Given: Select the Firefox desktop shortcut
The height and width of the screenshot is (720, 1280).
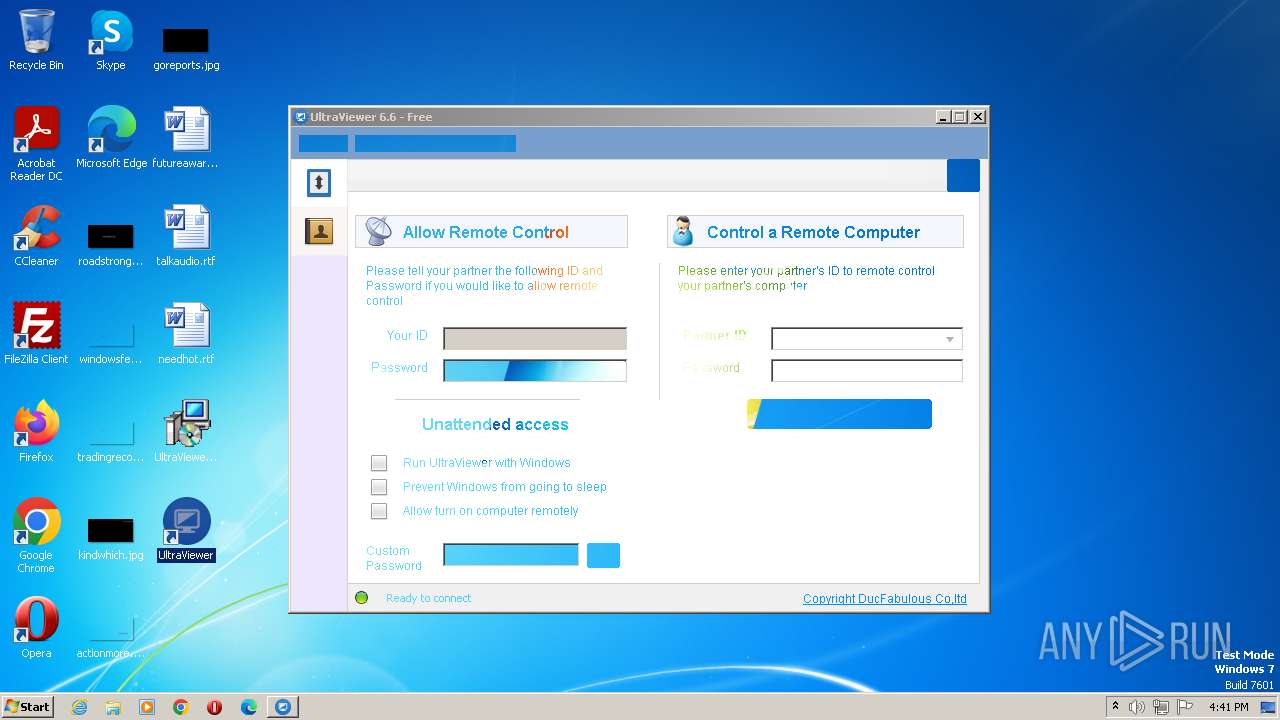Looking at the screenshot, I should click(x=36, y=432).
